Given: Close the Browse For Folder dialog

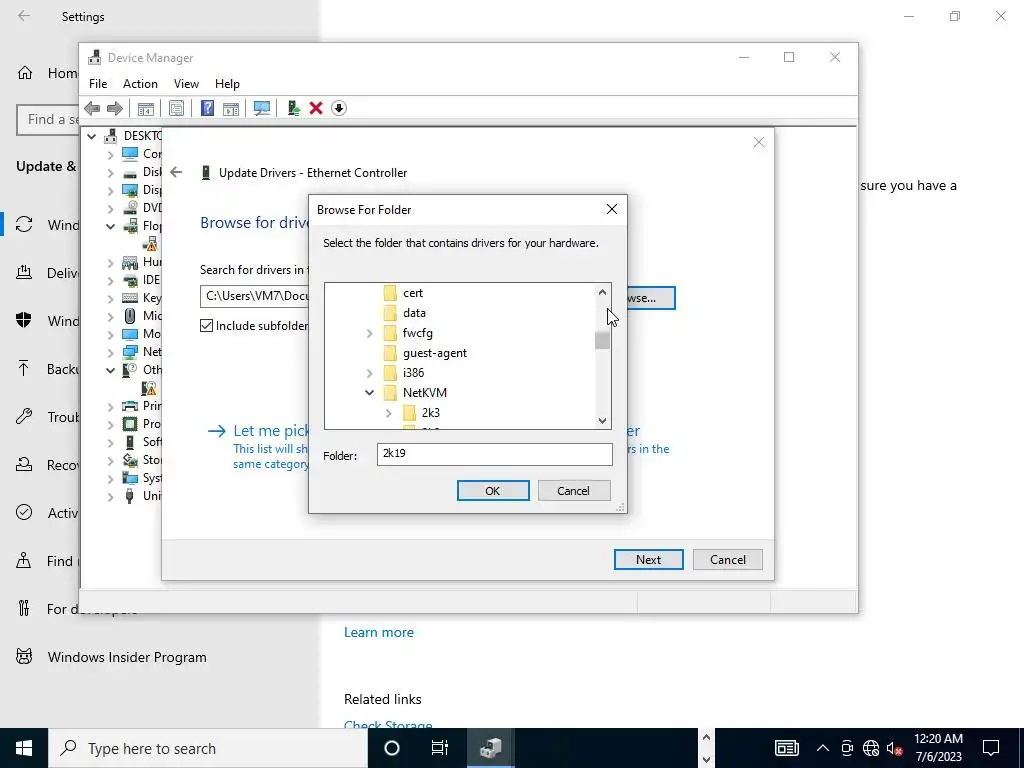Looking at the screenshot, I should (x=611, y=210).
